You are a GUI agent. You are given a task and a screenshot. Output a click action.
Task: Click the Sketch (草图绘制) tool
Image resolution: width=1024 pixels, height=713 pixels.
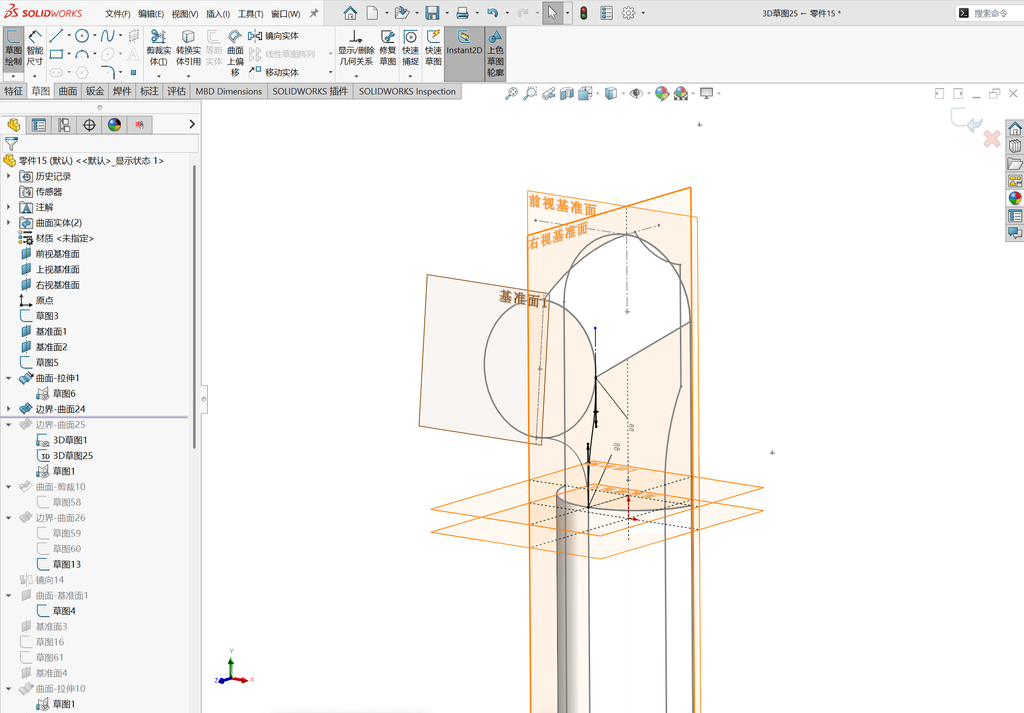point(13,49)
